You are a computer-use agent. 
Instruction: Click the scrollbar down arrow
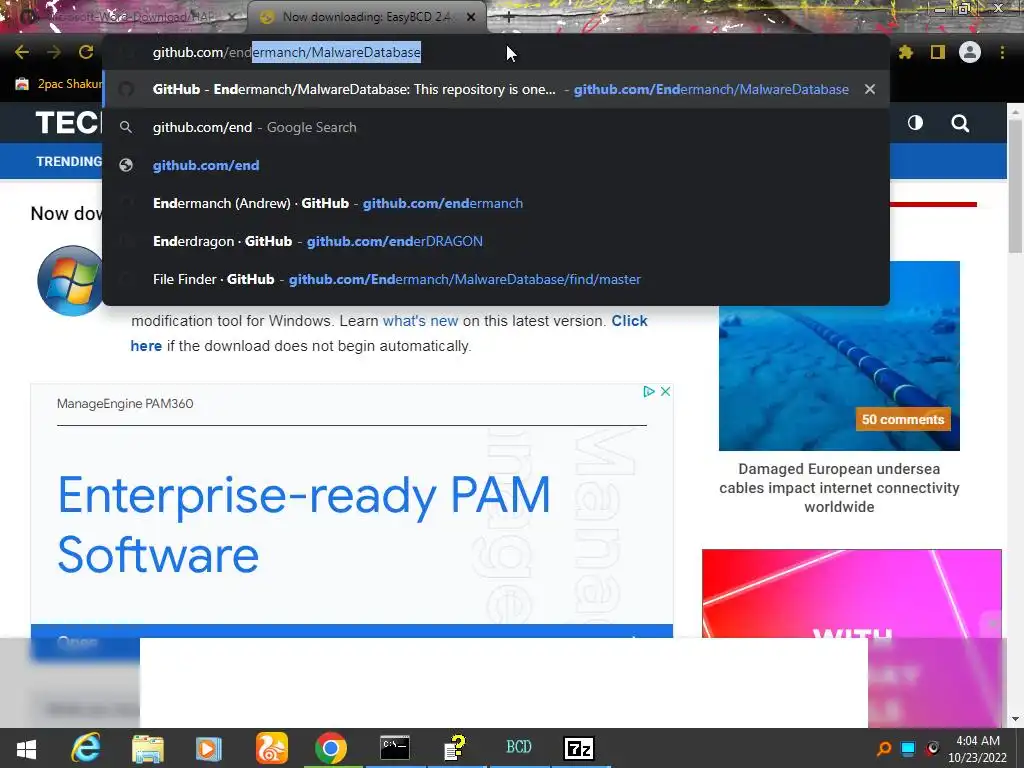(1015, 719)
